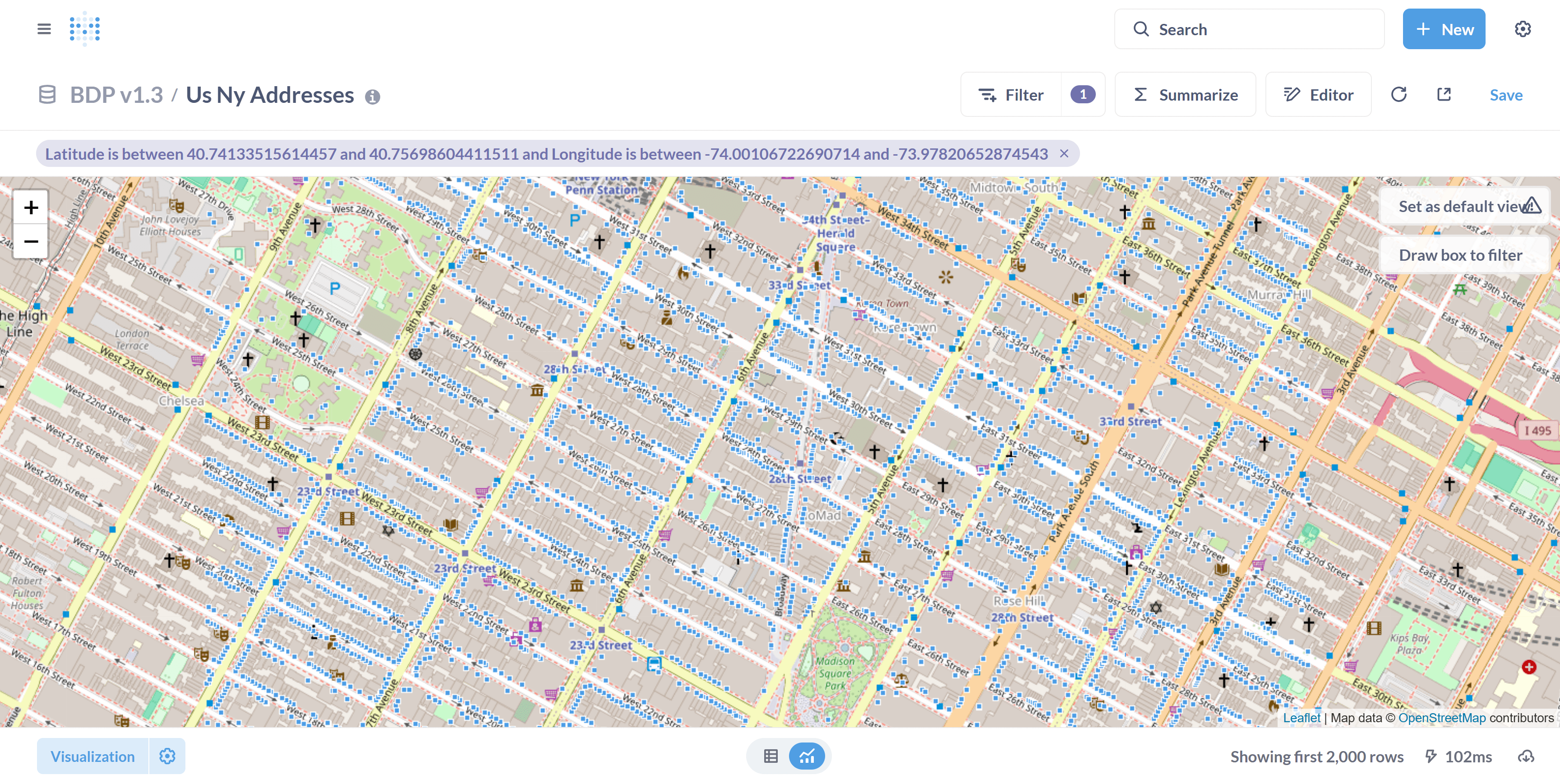Open the sidebar hamburger menu

[44, 29]
